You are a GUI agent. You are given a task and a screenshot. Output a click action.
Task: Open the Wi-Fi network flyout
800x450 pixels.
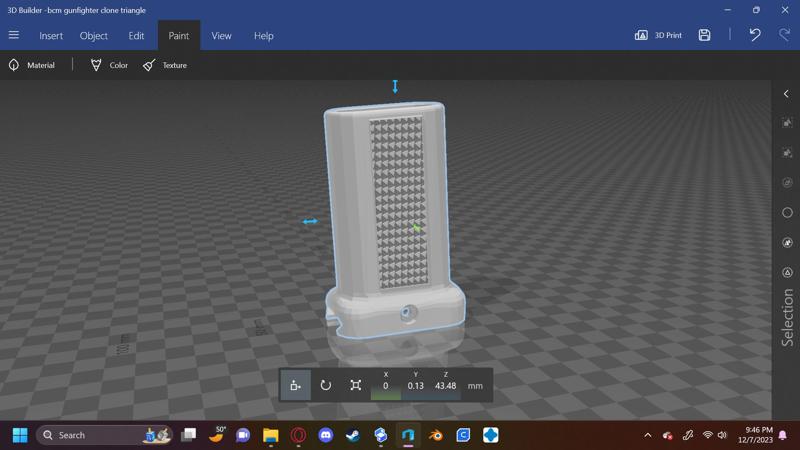(x=708, y=435)
